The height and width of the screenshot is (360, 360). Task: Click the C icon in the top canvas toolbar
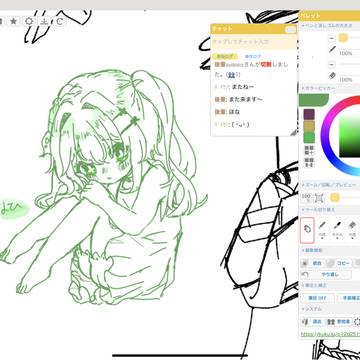60,22
